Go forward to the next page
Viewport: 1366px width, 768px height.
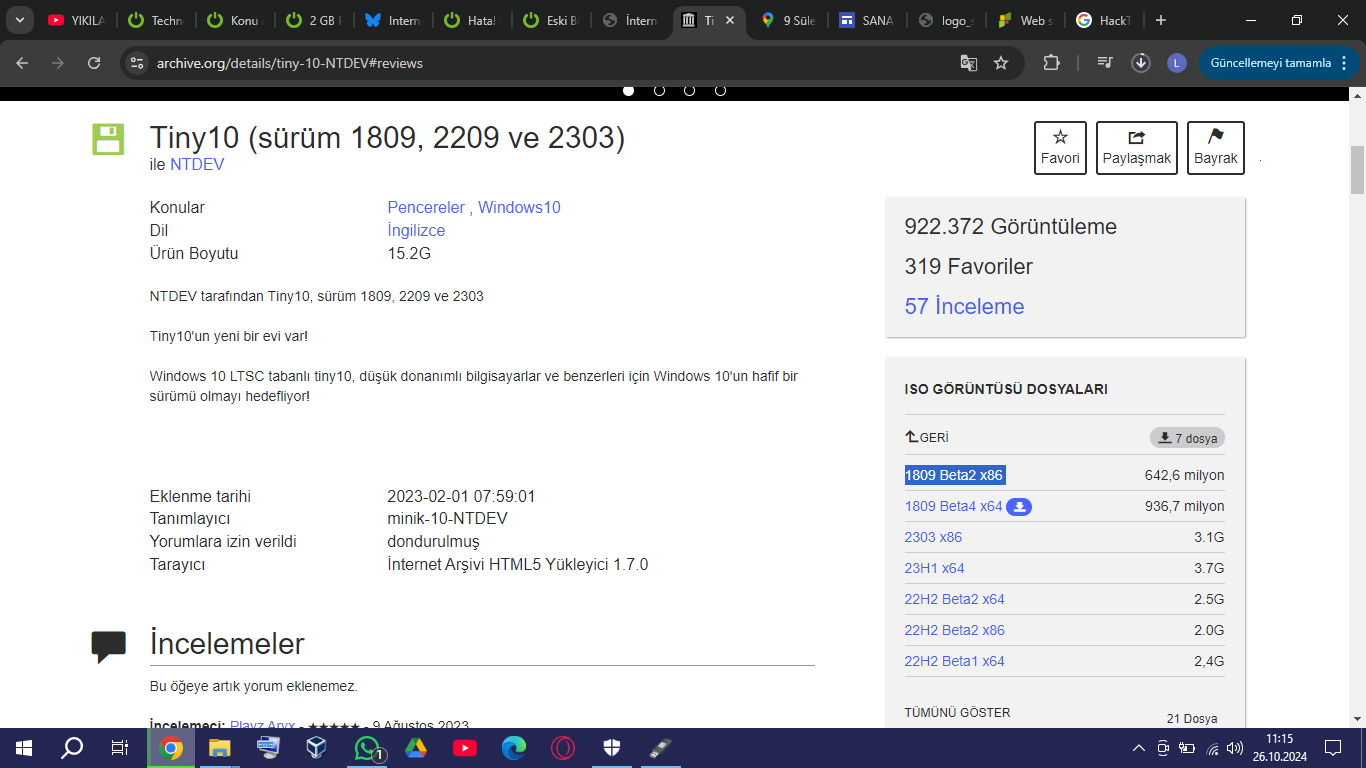pyautogui.click(x=58, y=63)
